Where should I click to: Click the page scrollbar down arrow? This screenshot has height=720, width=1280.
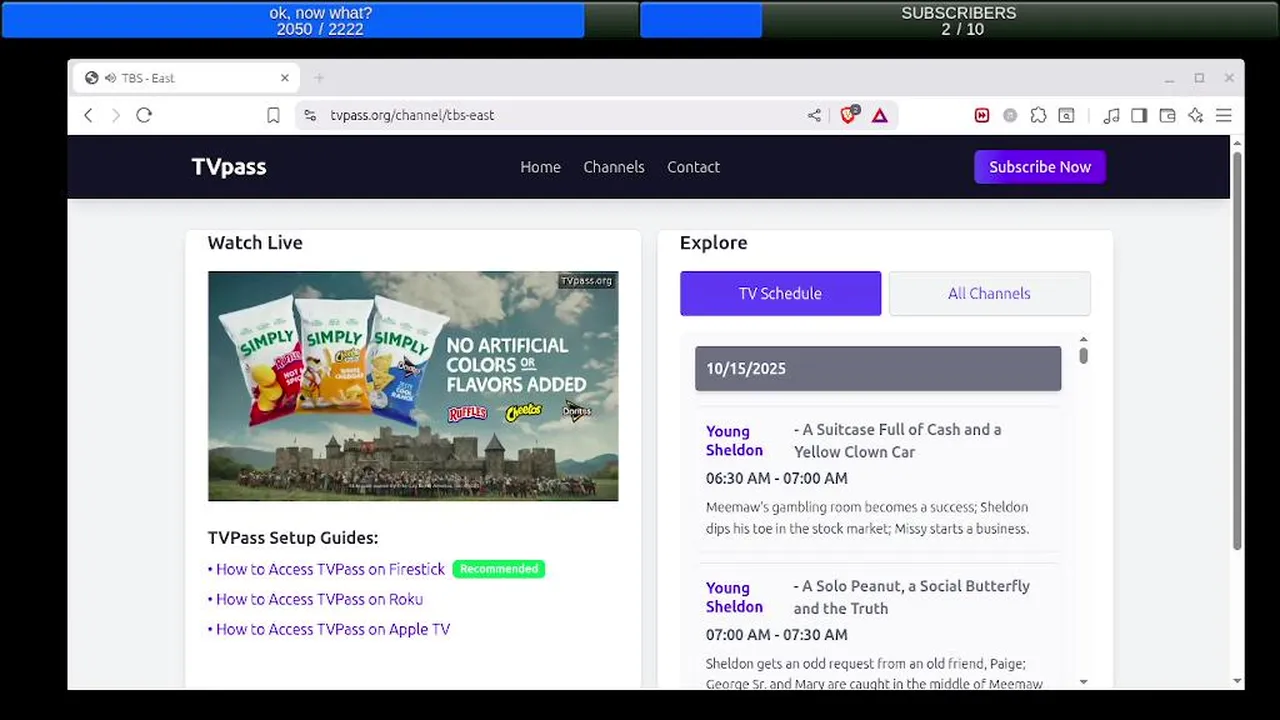1237,682
